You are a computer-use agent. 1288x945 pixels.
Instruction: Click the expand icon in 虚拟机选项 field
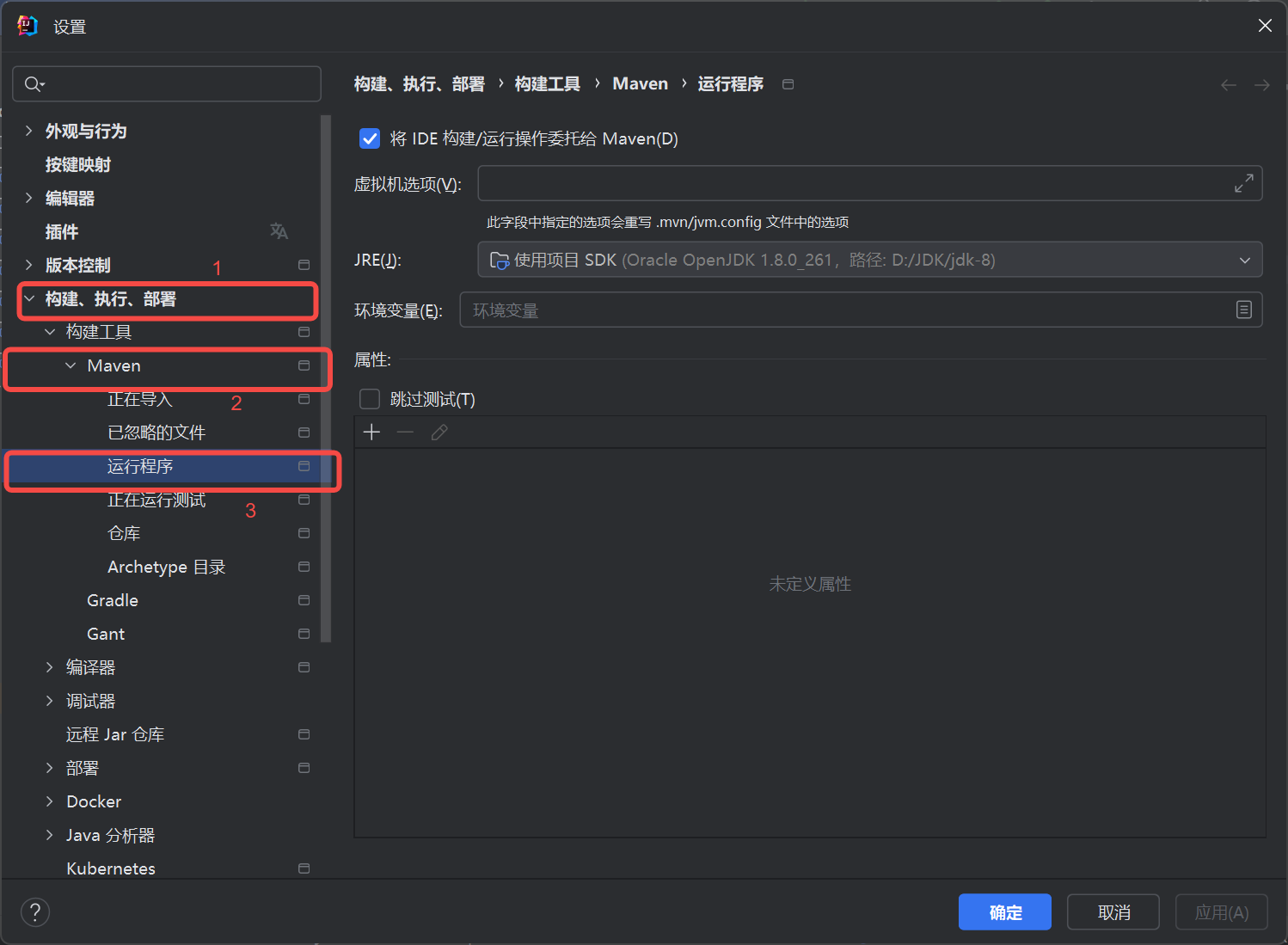1244,182
